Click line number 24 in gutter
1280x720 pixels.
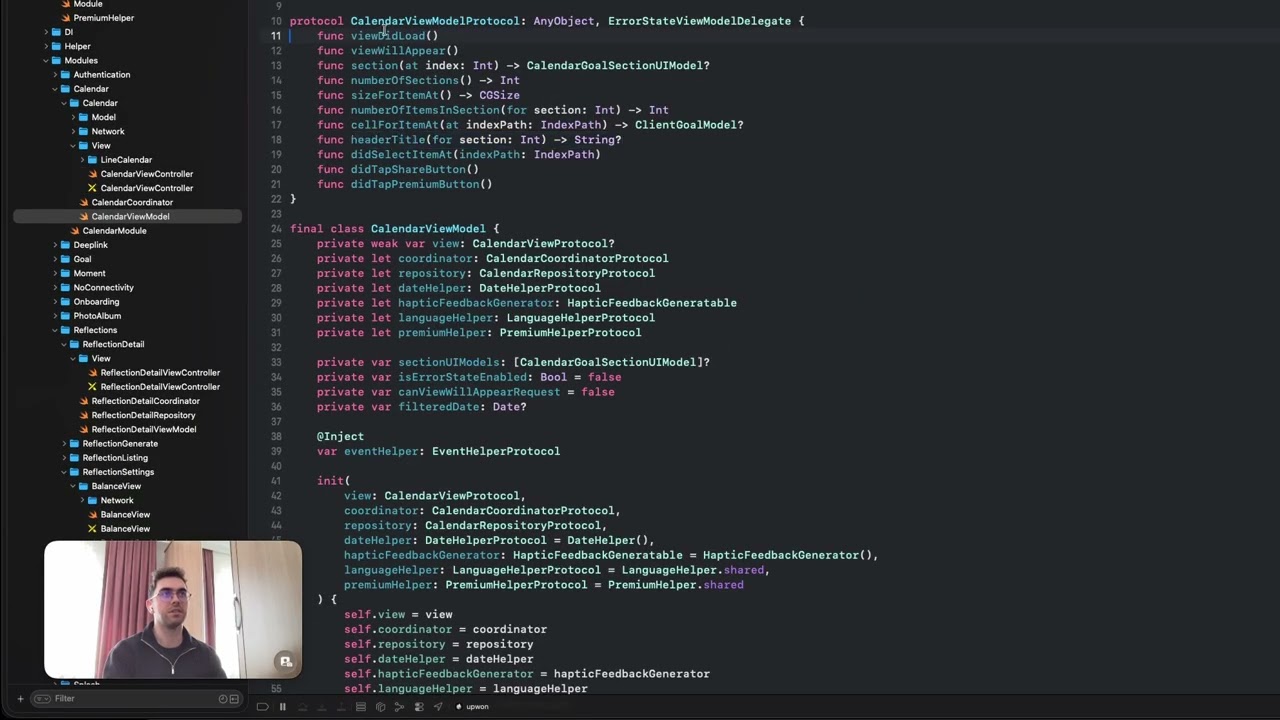coord(276,228)
